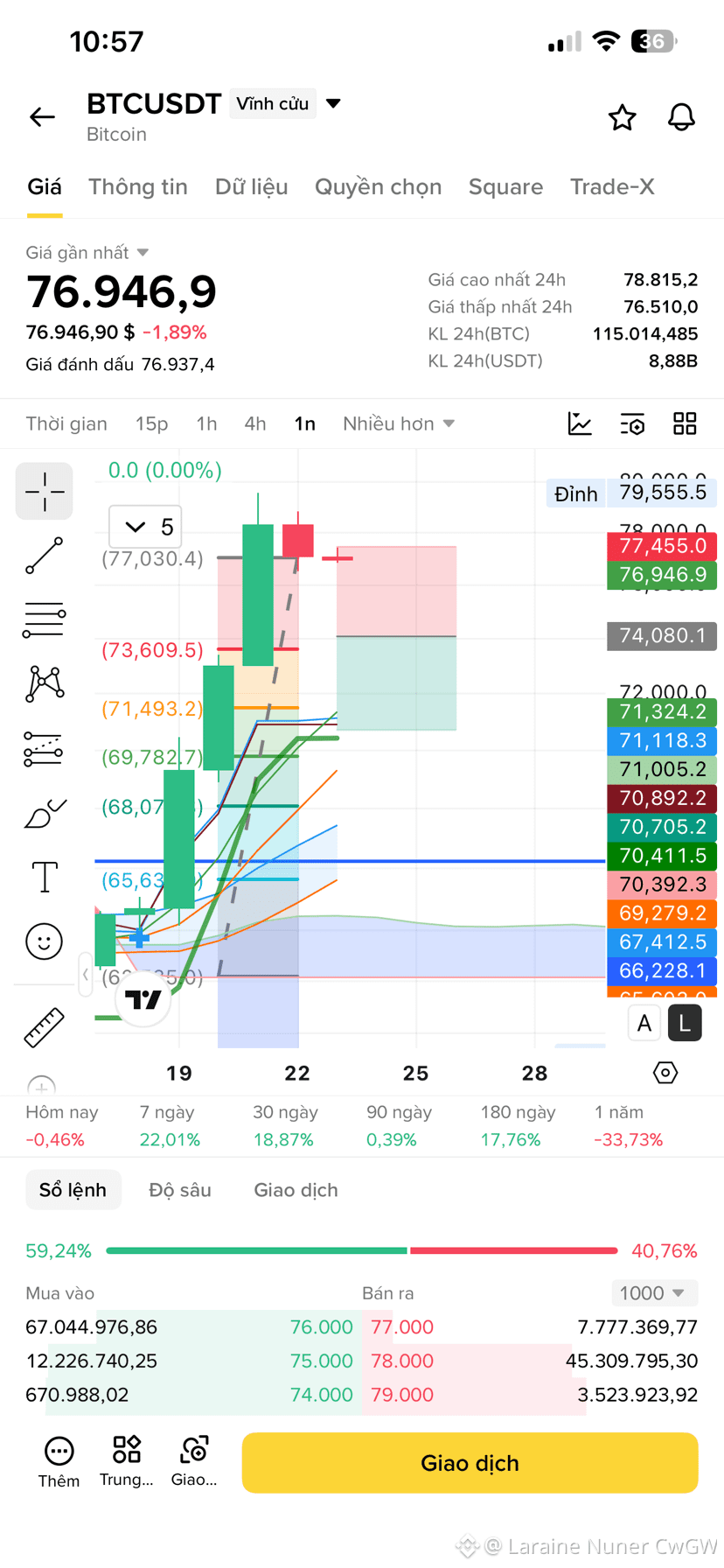
Task: Expand the drawing toolbar side handle
Action: 85,974
